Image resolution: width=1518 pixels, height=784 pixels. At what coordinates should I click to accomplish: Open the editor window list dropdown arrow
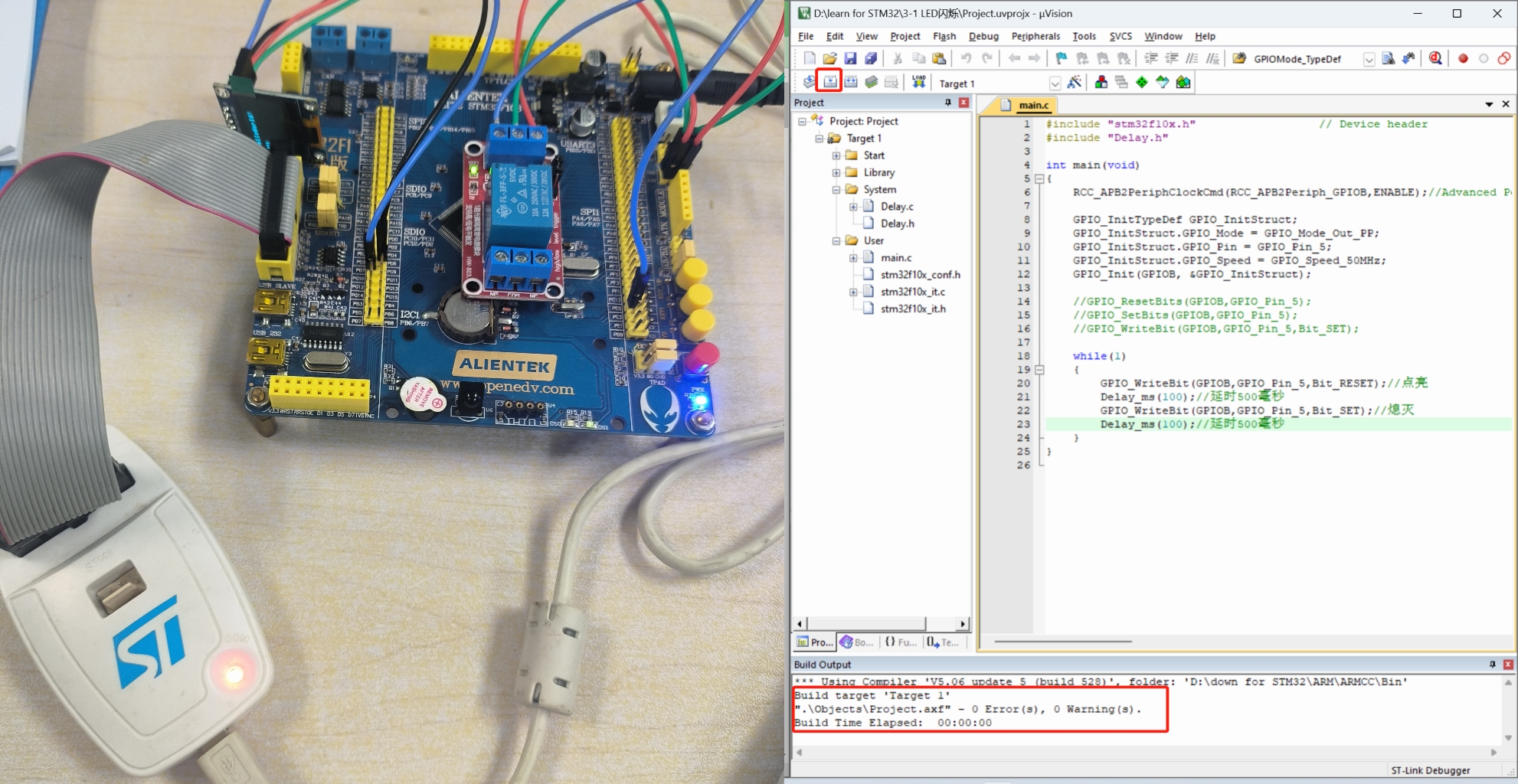click(x=1489, y=104)
